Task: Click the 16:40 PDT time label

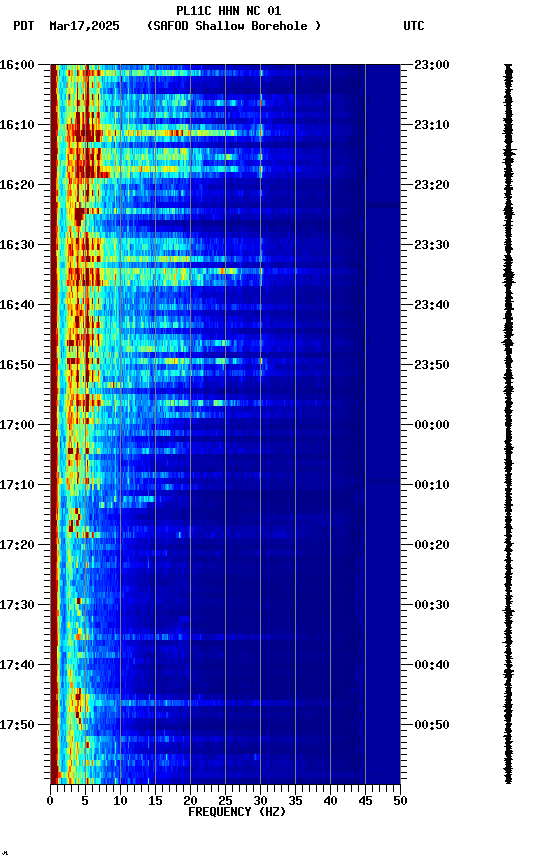Action: click(x=17, y=305)
